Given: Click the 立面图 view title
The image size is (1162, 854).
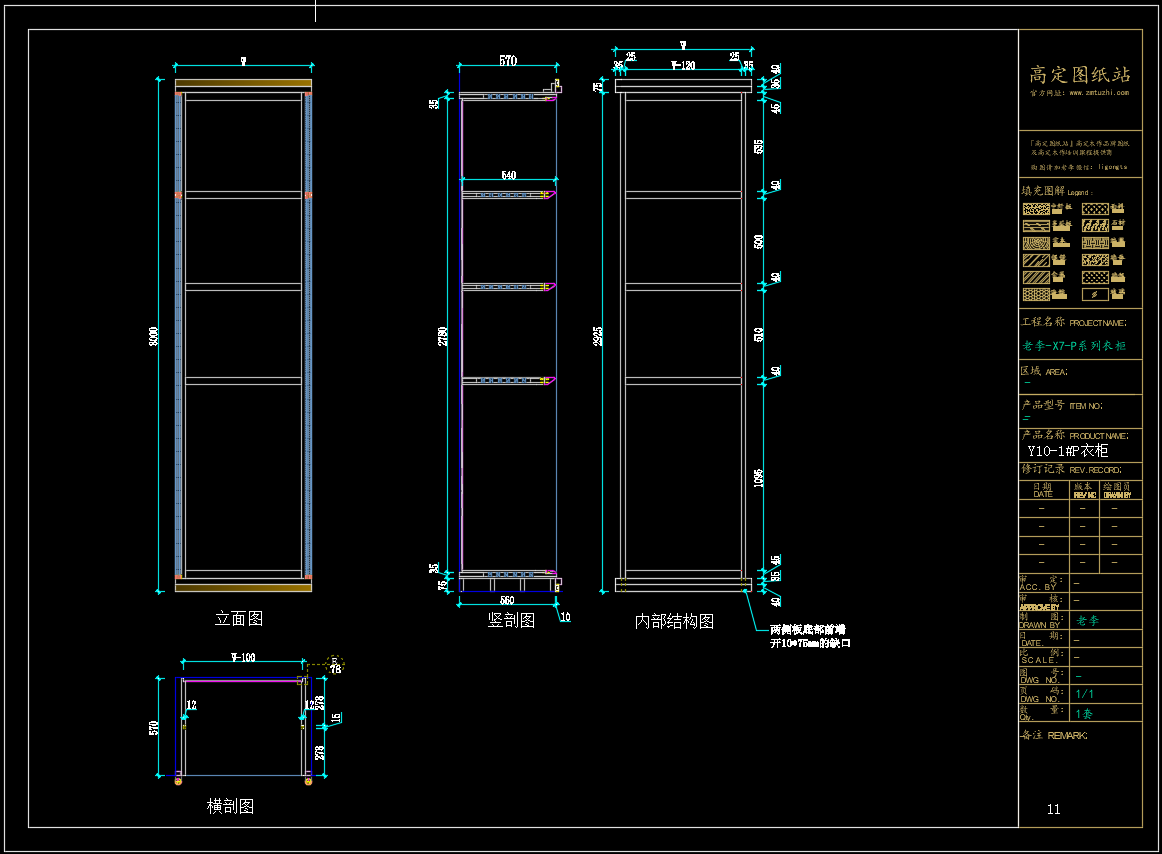Looking at the screenshot, I should click(x=239, y=619).
